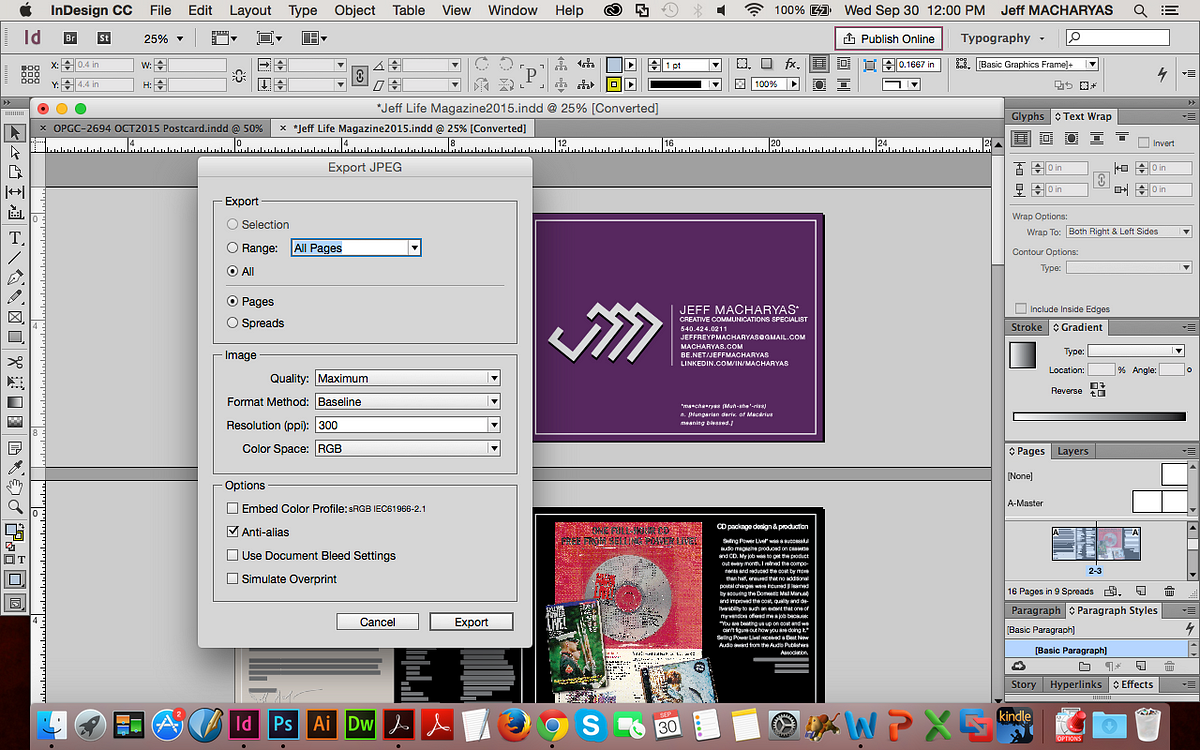Screen dimensions: 1200x750
Task: Select the Type tool
Action: [15, 238]
